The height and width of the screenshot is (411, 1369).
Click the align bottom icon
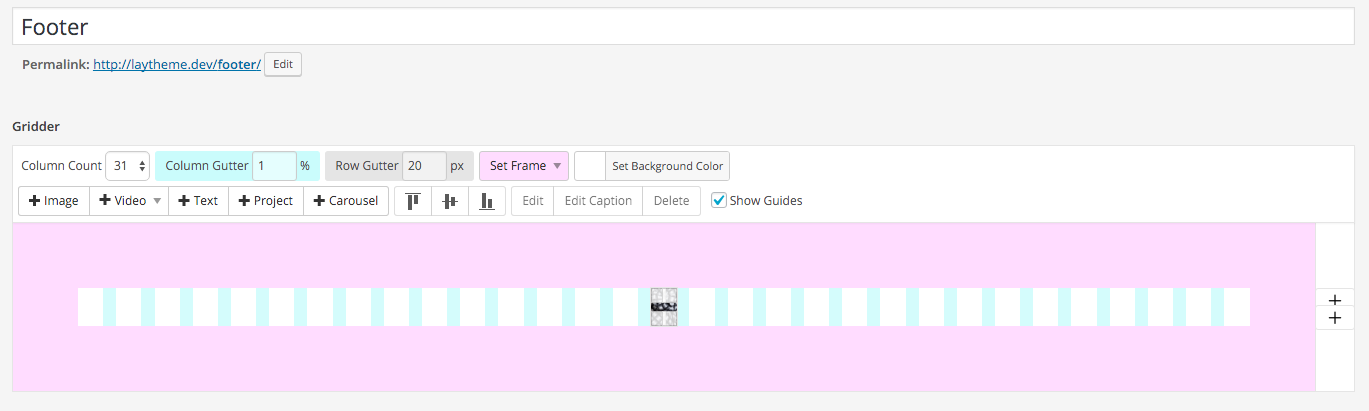[487, 201]
